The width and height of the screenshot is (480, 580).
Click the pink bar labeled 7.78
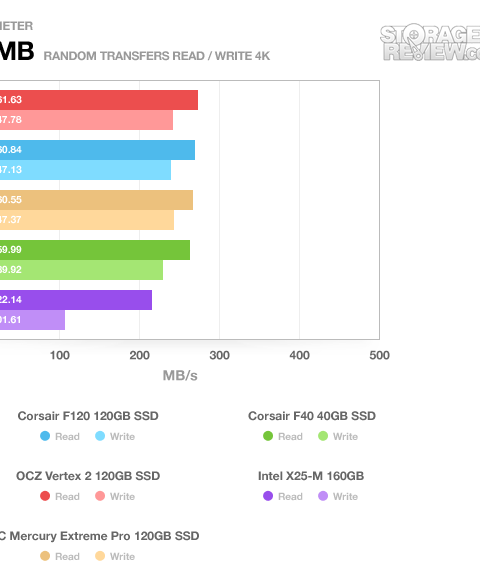click(86, 120)
